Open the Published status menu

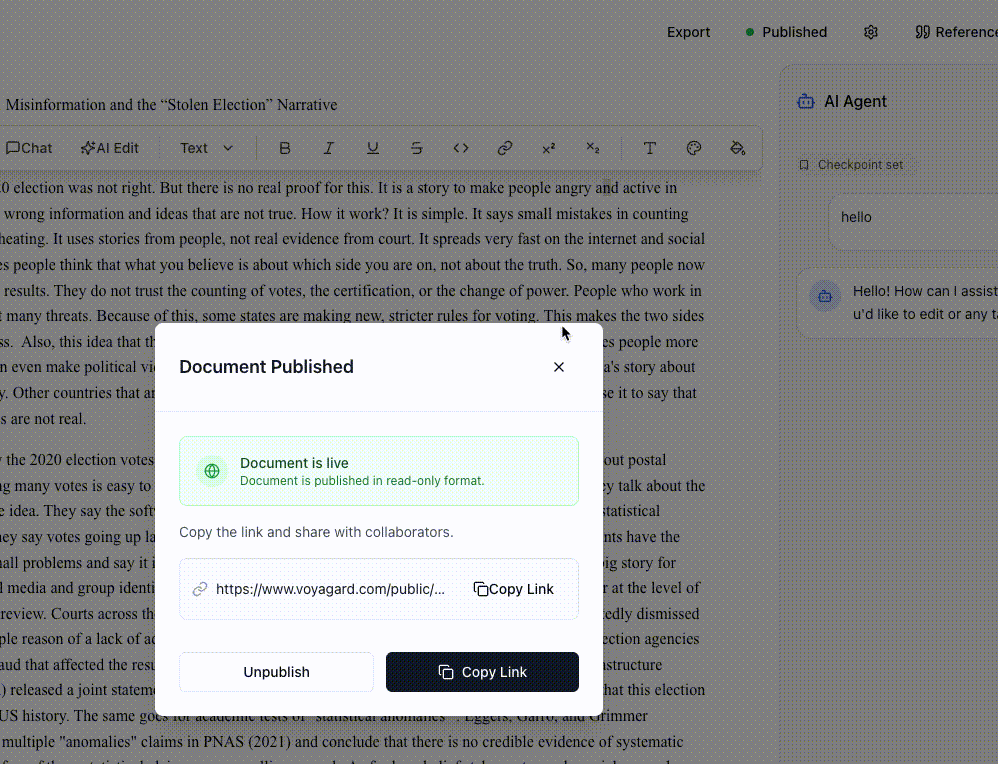point(786,32)
